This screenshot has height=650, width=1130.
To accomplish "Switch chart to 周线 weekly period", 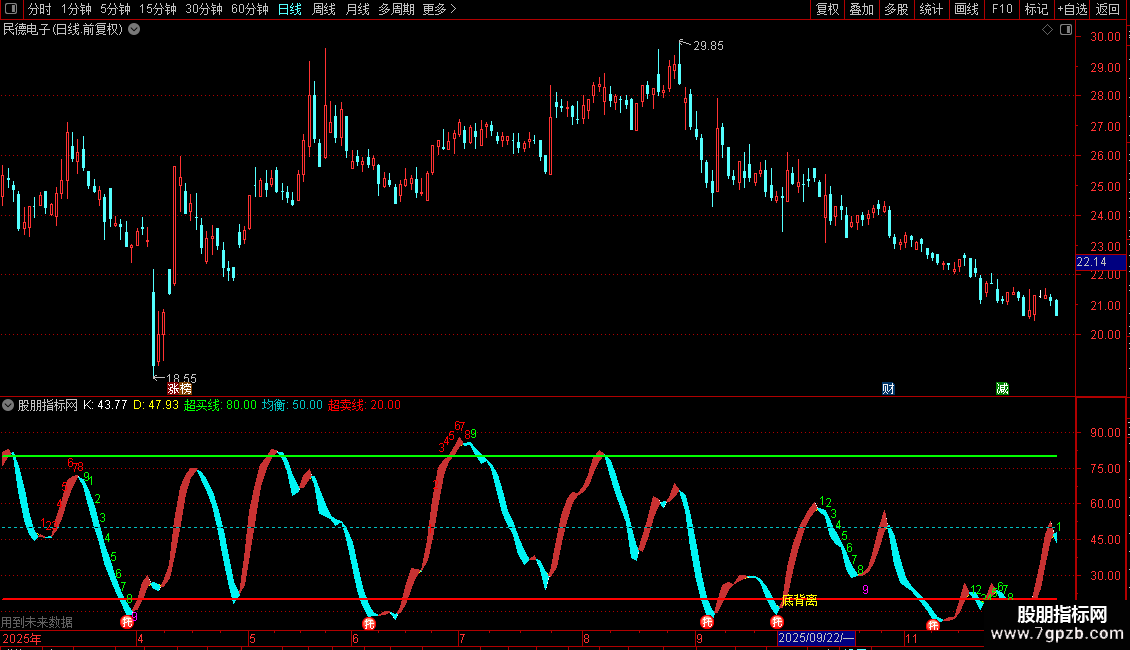I will (x=324, y=10).
